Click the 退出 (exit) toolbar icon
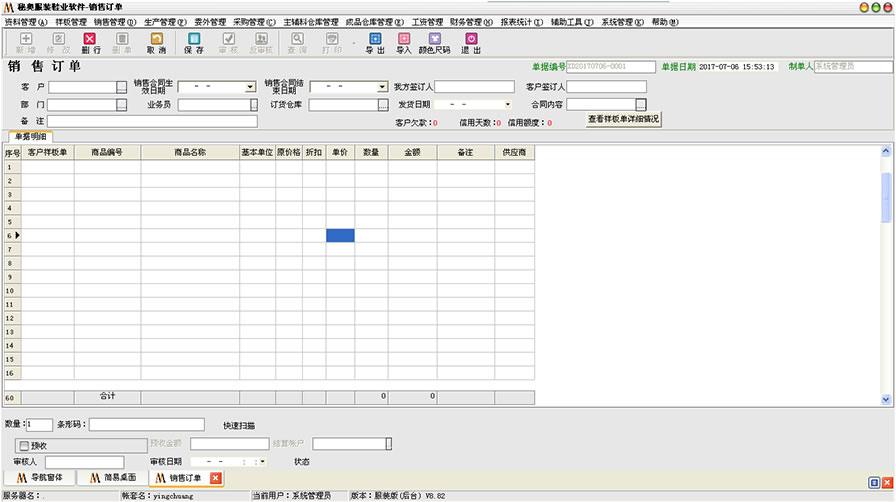Screen dimensions: 896x502 pos(471,43)
